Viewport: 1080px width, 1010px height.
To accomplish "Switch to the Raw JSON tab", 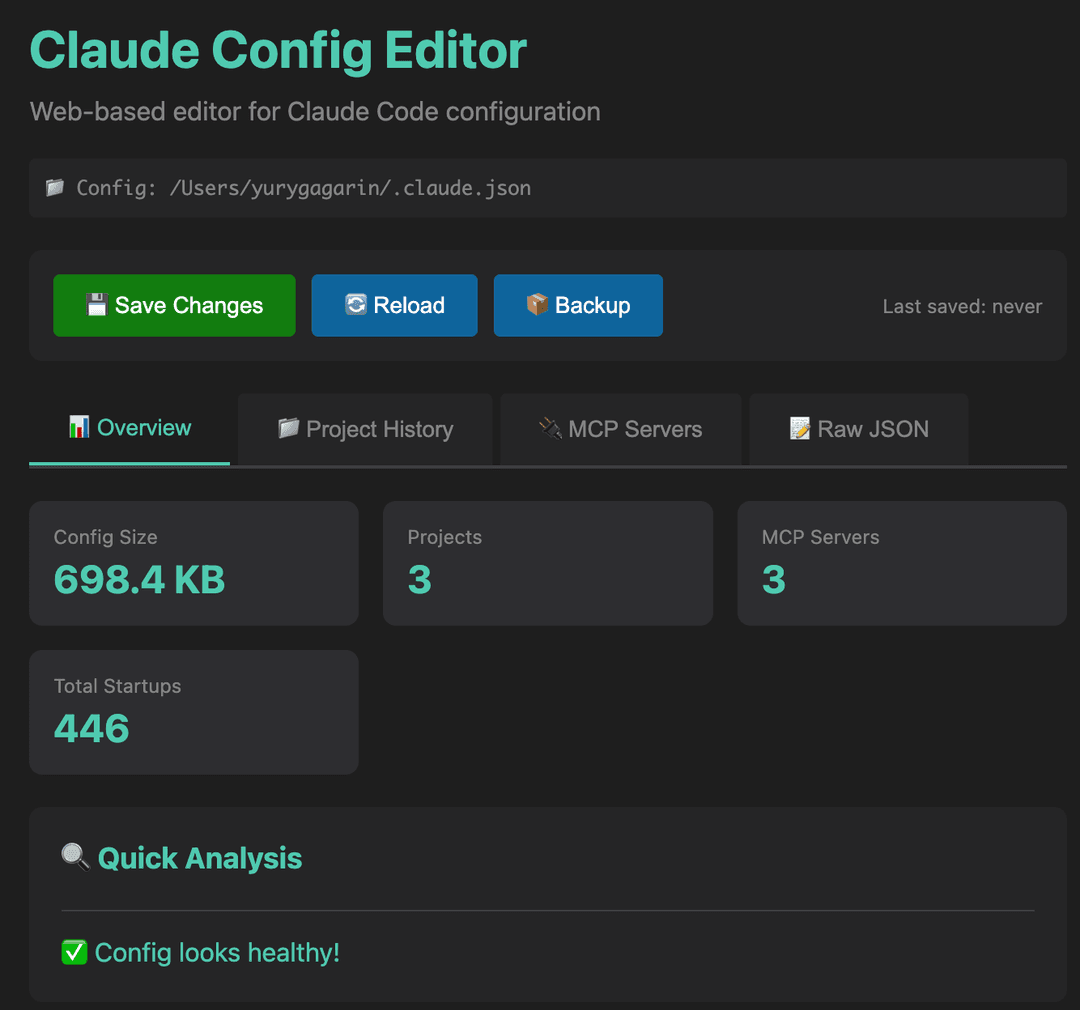I will pos(859,429).
